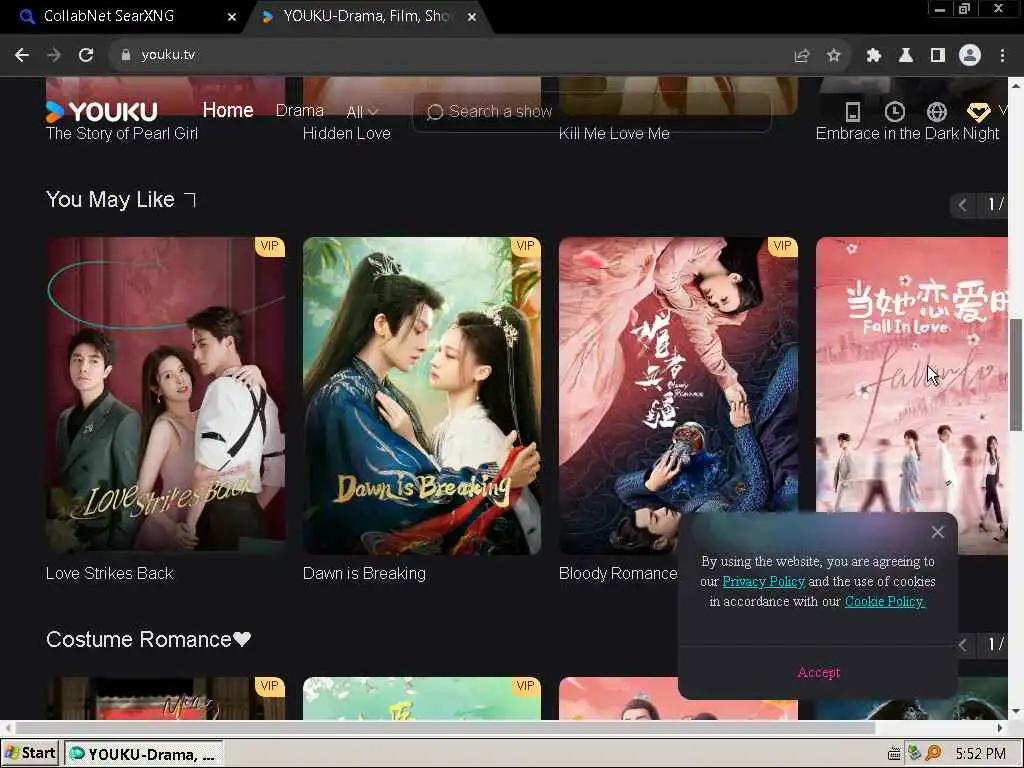Click the VIP diamond icon
Viewport: 1024px width, 768px height.
click(x=978, y=112)
